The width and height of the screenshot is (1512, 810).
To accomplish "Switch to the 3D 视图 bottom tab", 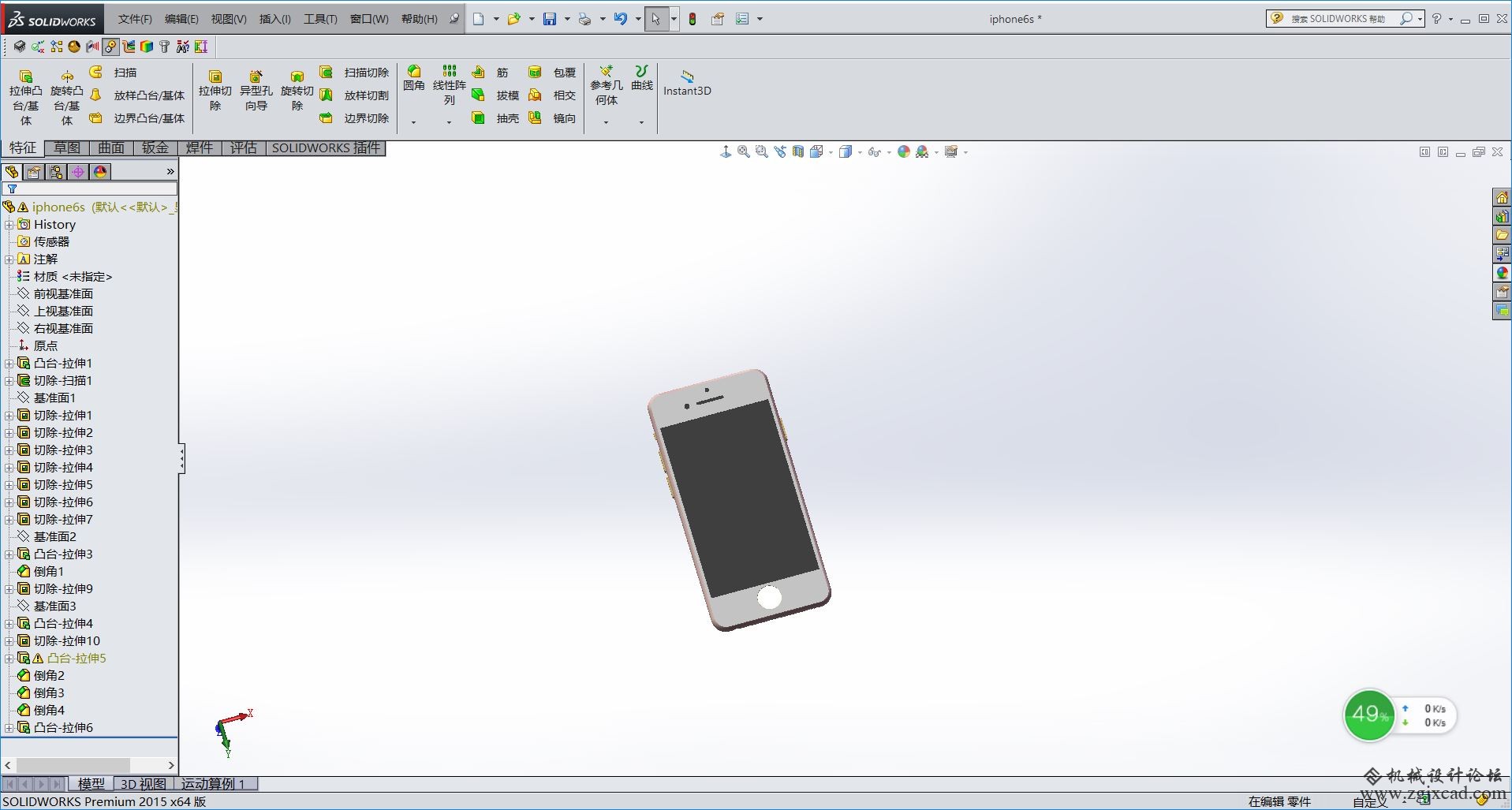I will (x=143, y=784).
